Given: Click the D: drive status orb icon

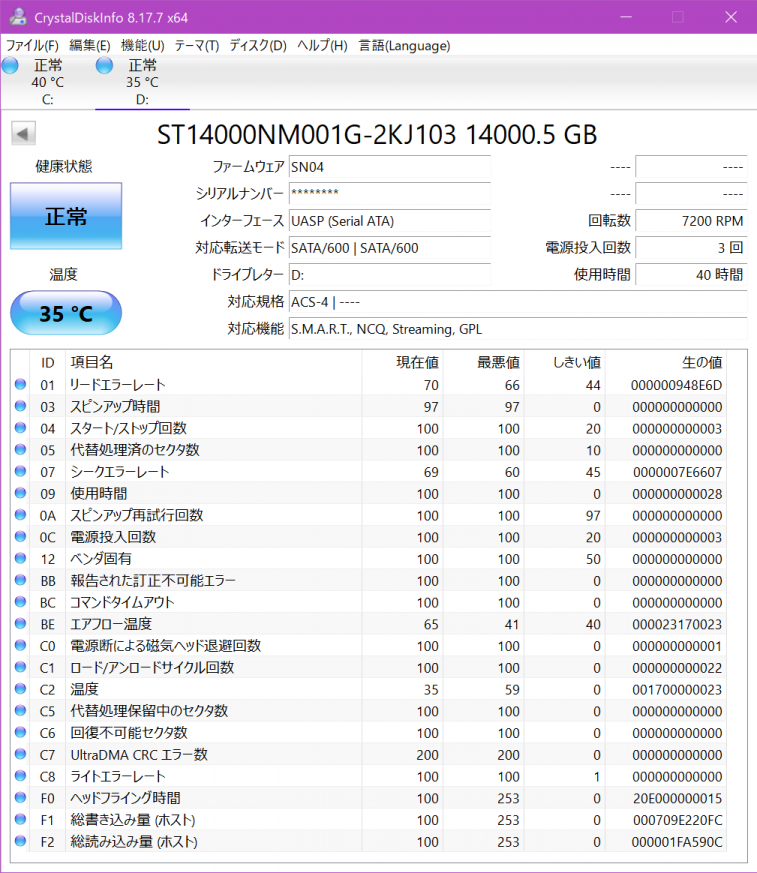Looking at the screenshot, I should (x=104, y=66).
